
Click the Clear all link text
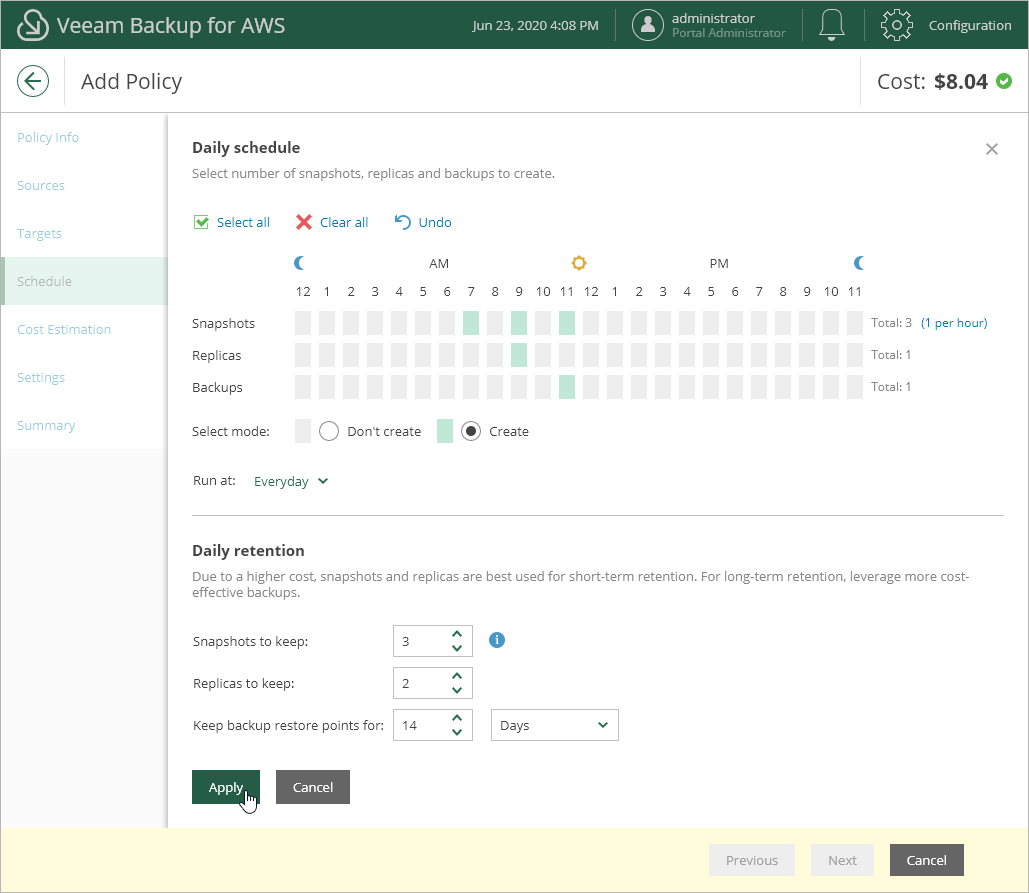pos(344,222)
